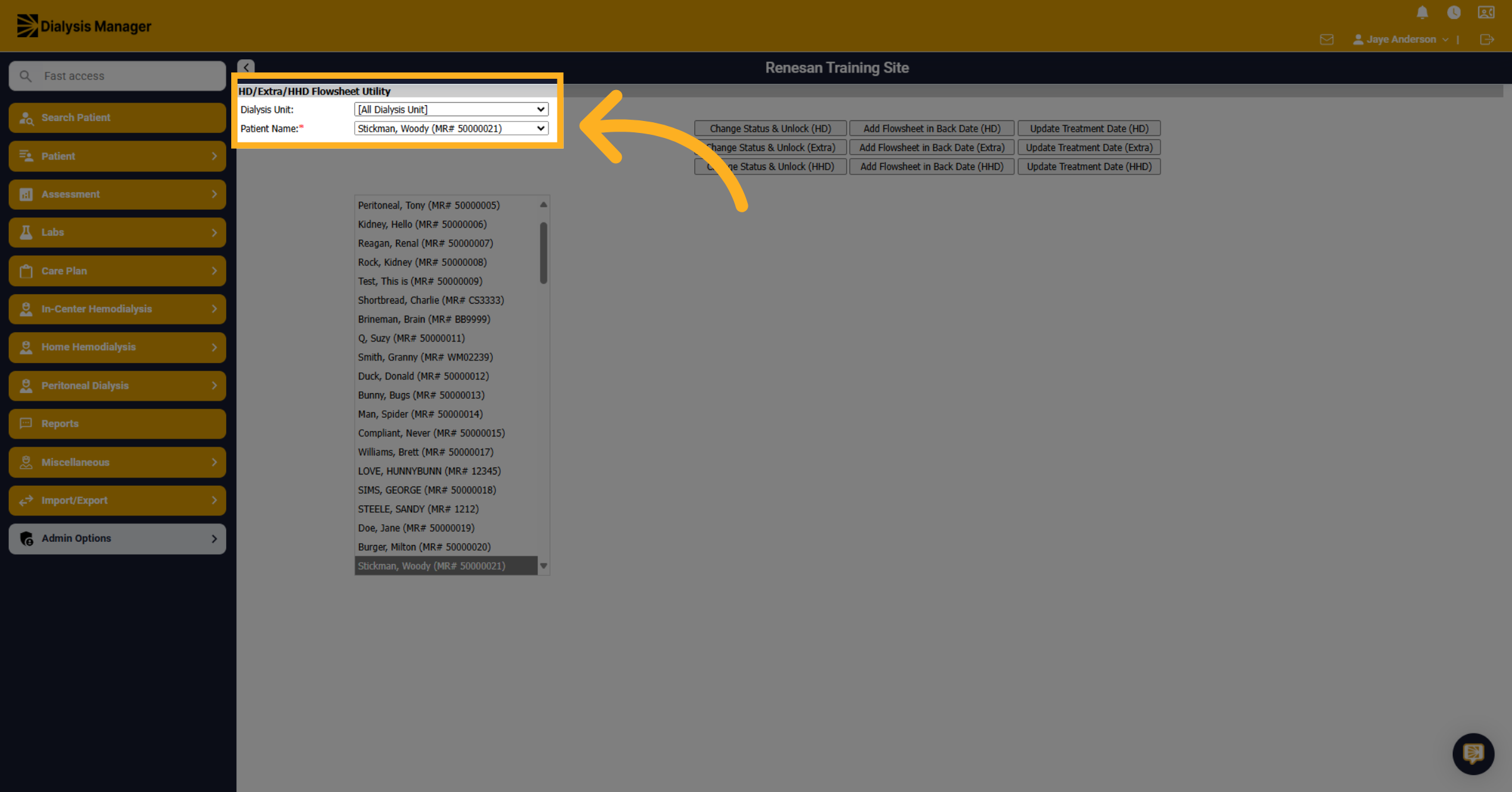Click the Care Plan clipboard icon
Screen dimensions: 1512x792
tap(26, 271)
